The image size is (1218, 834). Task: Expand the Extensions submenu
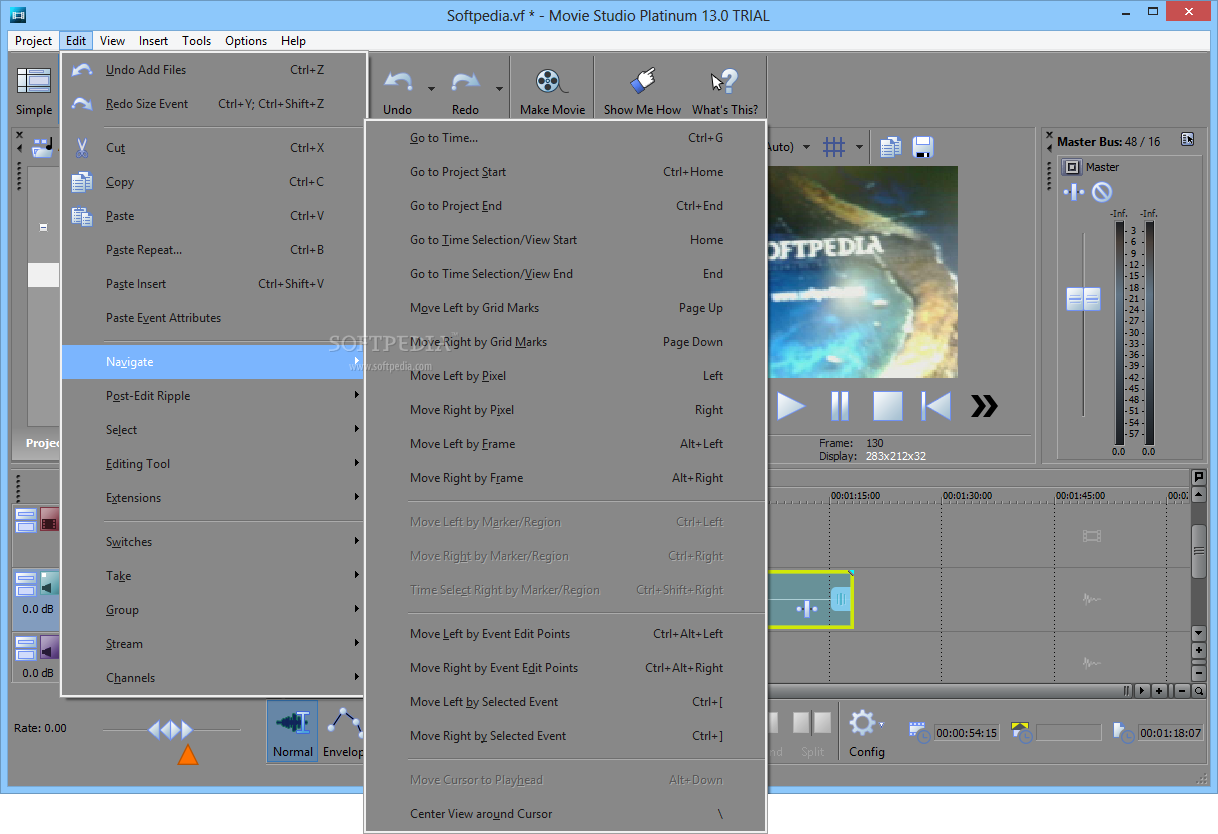(214, 498)
